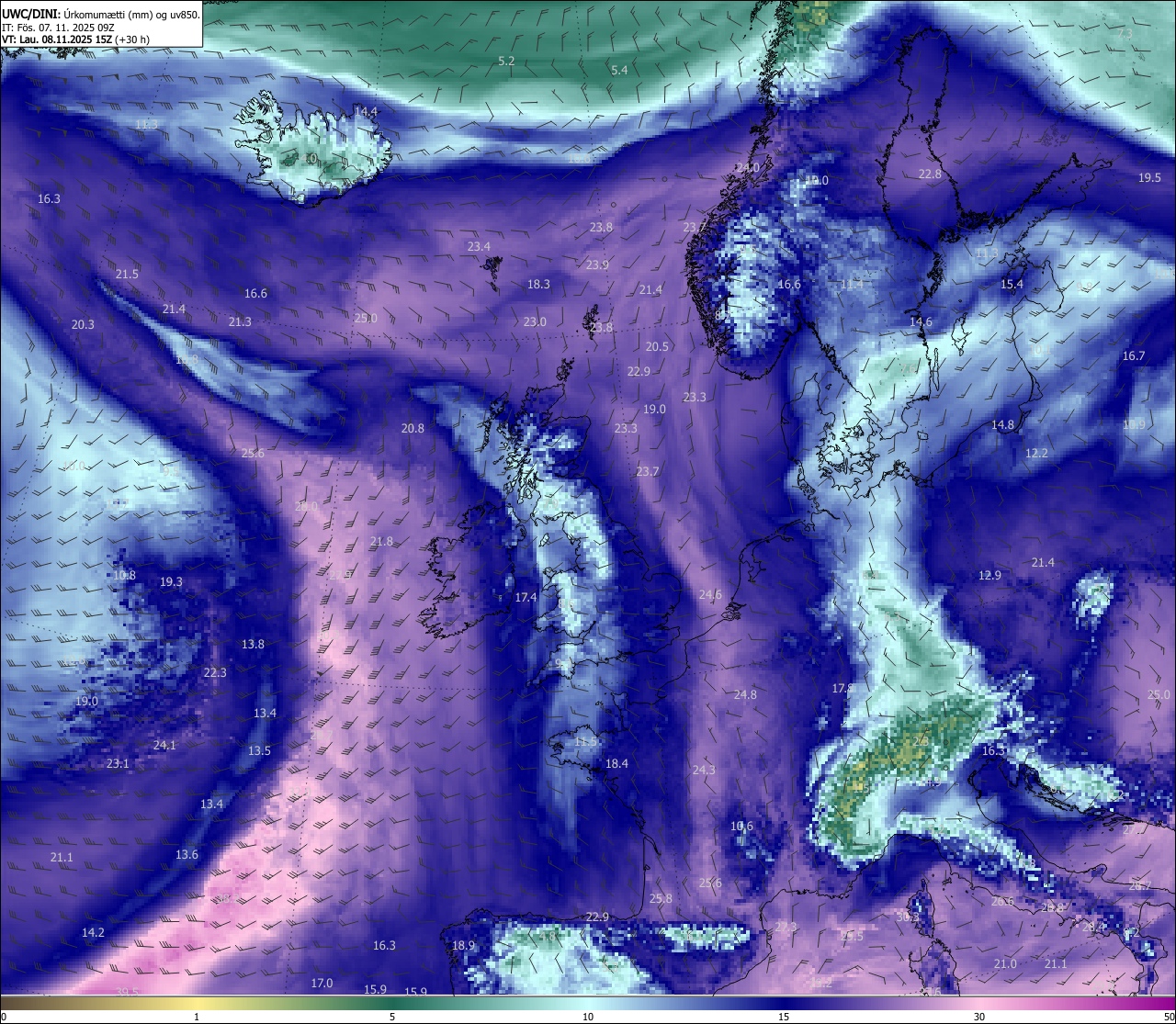Click the map value '13.5'
This screenshot has height=1024, width=1176.
point(259,750)
